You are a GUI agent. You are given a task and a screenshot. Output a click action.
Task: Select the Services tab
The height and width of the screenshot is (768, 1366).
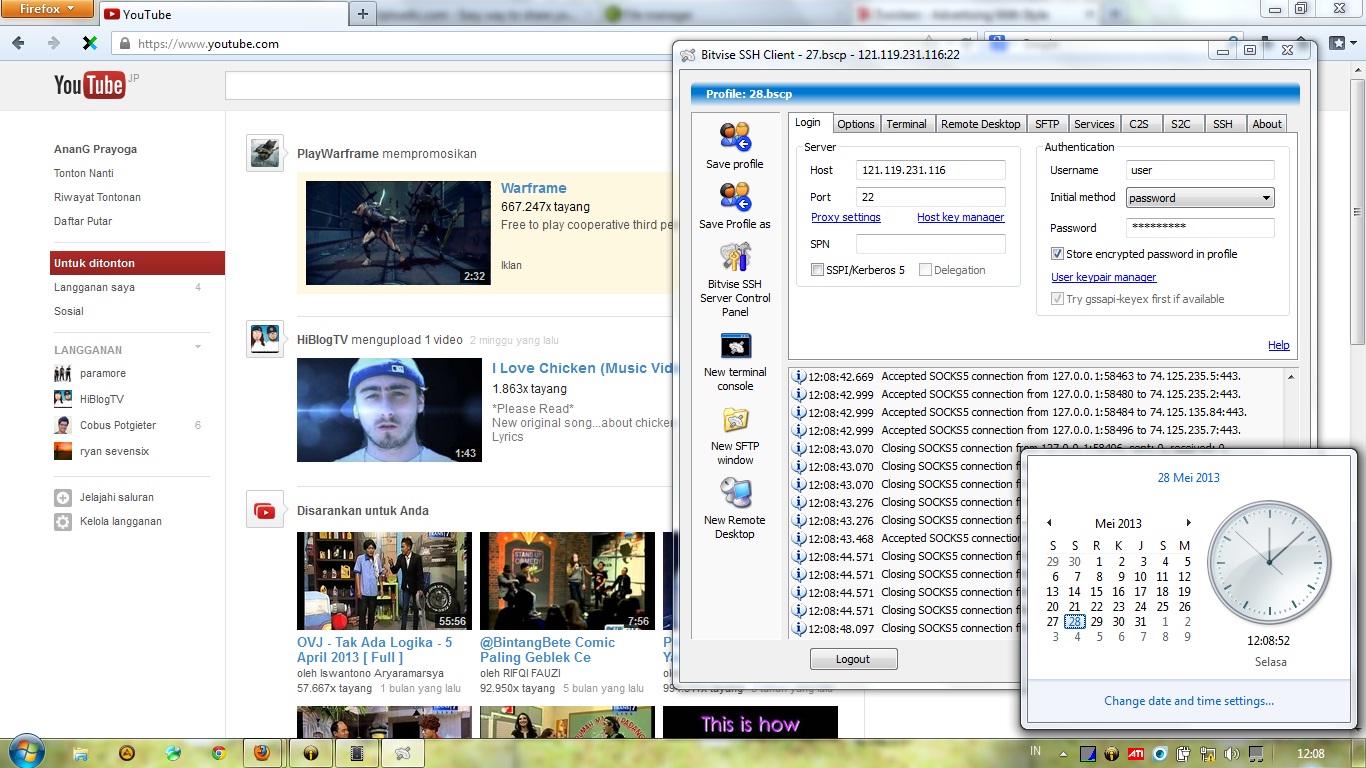coord(1094,124)
